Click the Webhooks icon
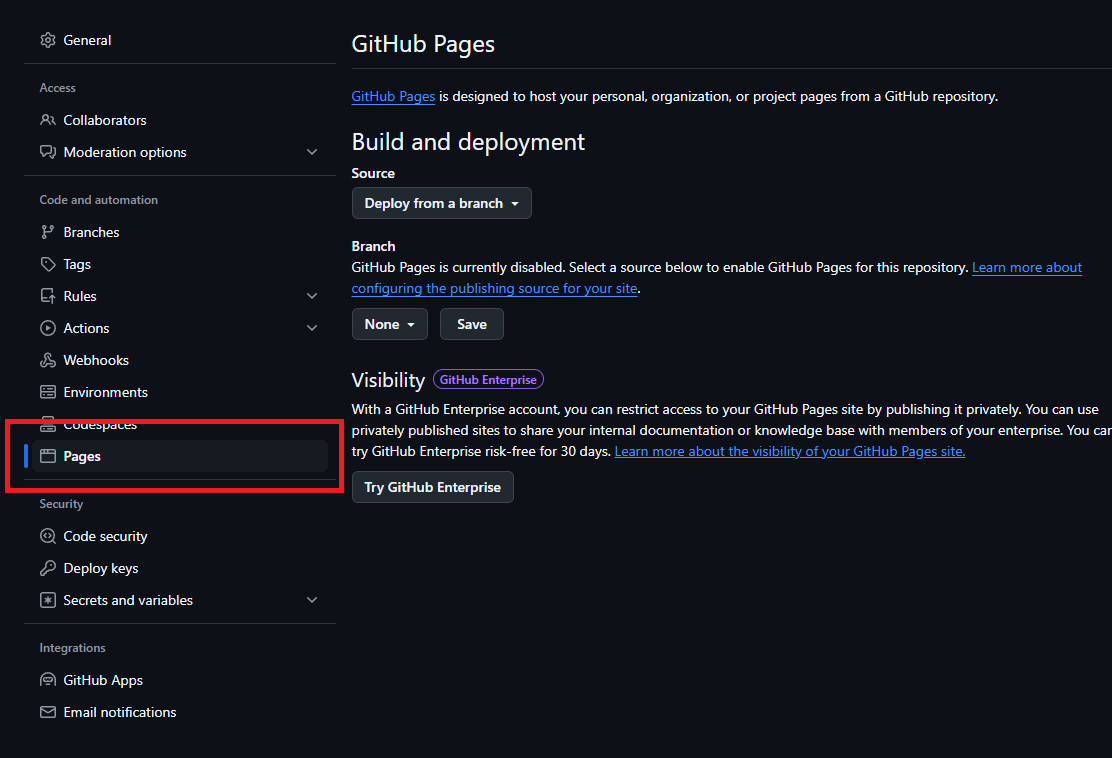The image size is (1112, 758). (x=48, y=360)
